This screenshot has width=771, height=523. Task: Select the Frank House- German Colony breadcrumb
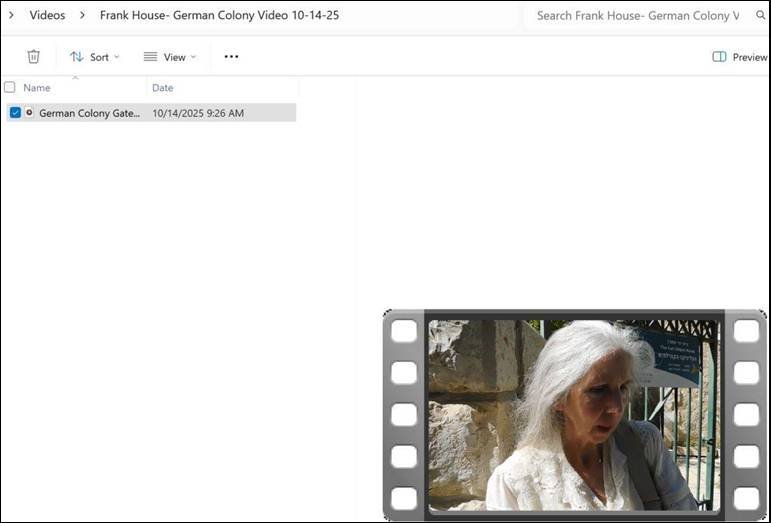[x=219, y=15]
